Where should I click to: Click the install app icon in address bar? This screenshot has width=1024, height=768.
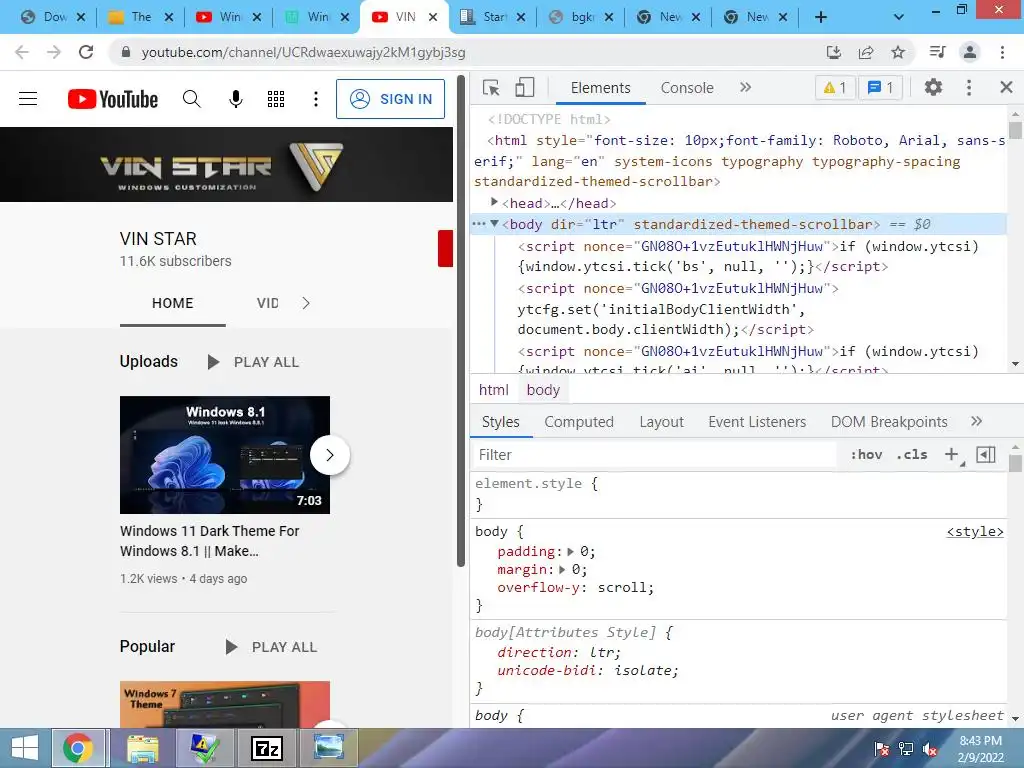[833, 52]
